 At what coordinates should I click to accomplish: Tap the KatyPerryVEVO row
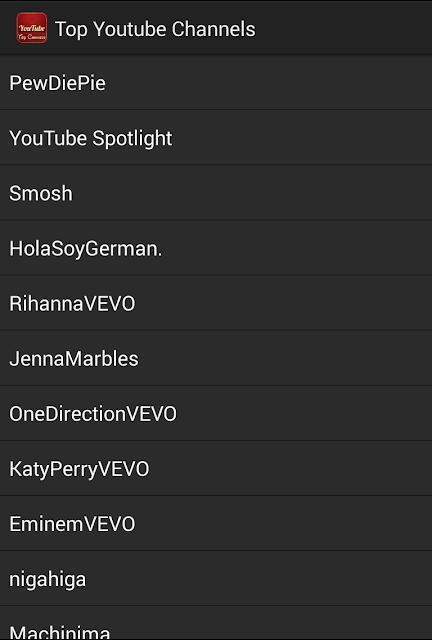click(216, 469)
